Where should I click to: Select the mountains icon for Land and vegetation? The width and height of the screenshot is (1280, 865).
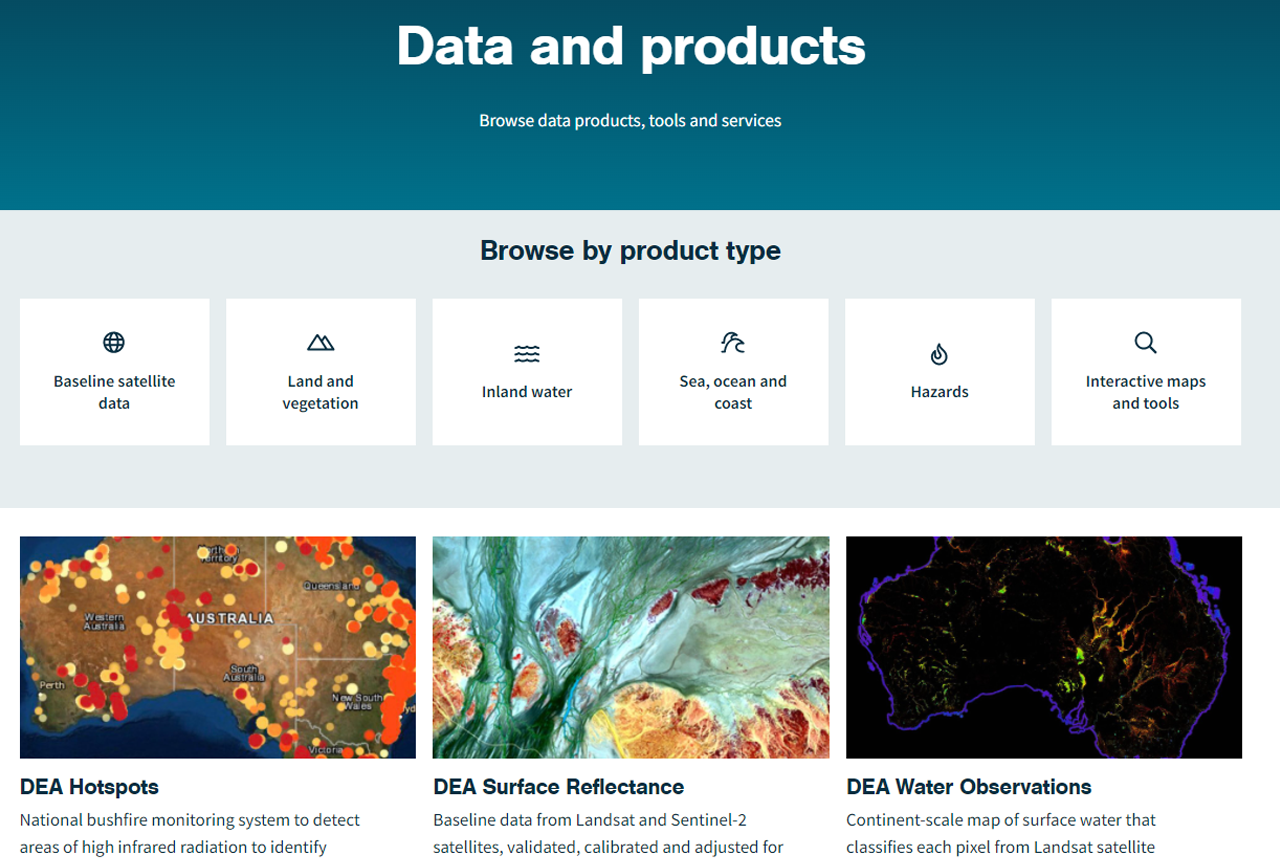(x=320, y=341)
